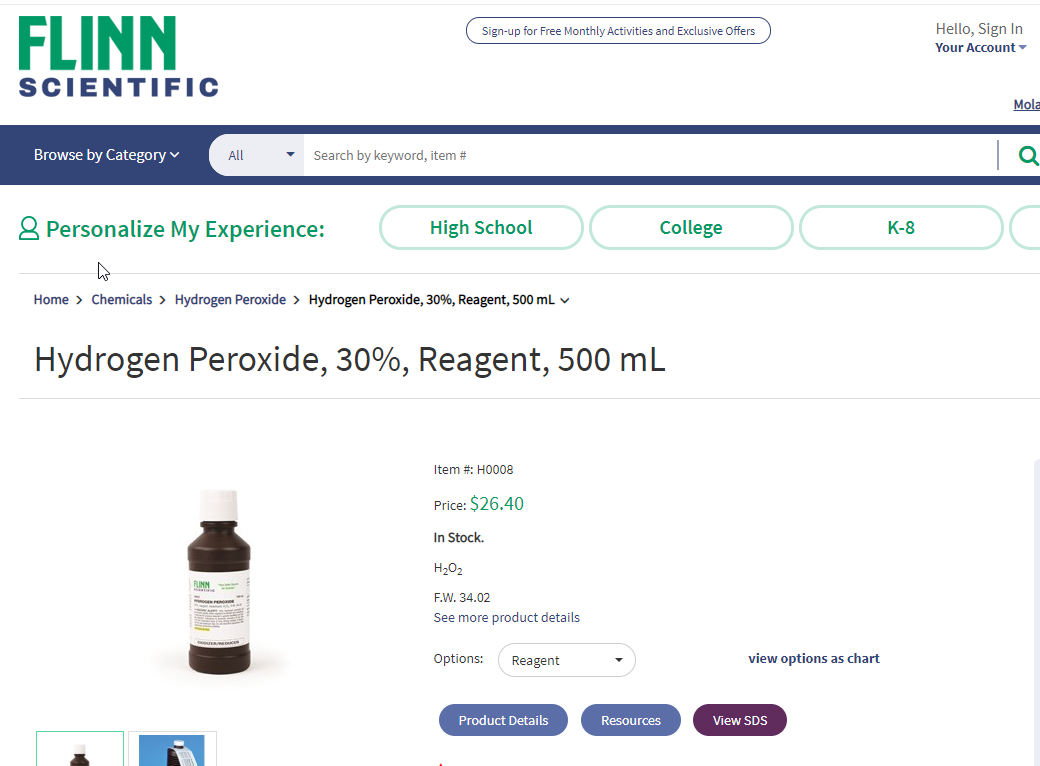The height and width of the screenshot is (766, 1040).
Task: Click the main hydrogen peroxide bottle image
Action: pos(220,582)
